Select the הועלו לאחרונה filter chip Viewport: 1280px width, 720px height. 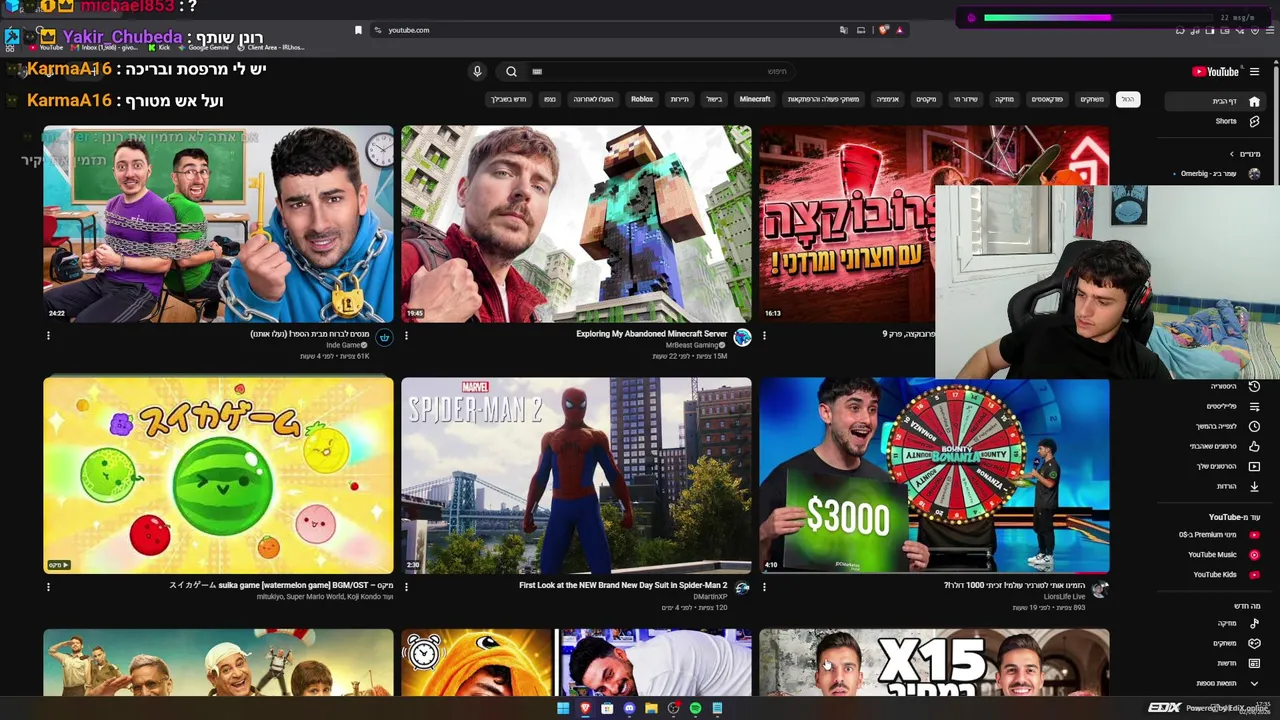pyautogui.click(x=593, y=99)
